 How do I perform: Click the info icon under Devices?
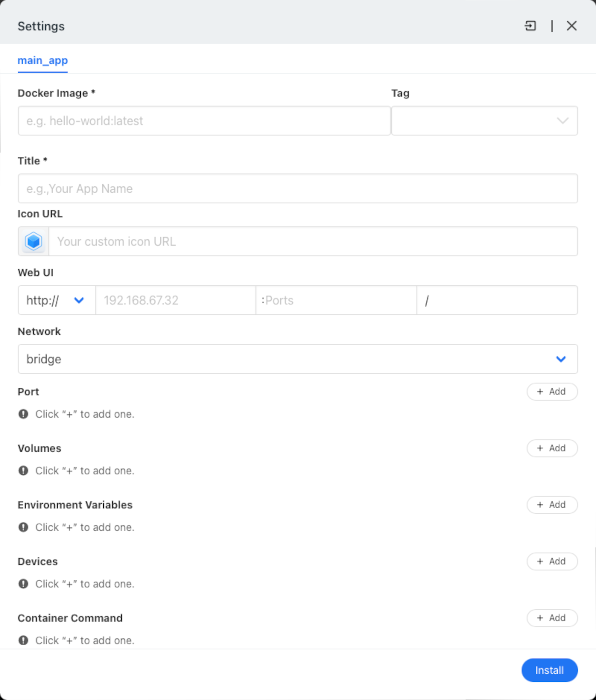click(x=23, y=584)
